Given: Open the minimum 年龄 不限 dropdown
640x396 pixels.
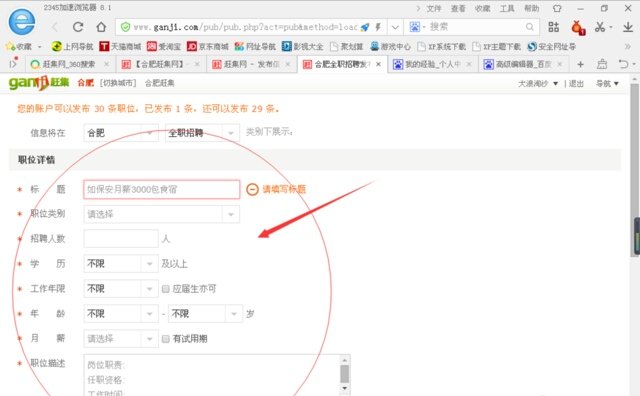Looking at the screenshot, I should (x=121, y=314).
